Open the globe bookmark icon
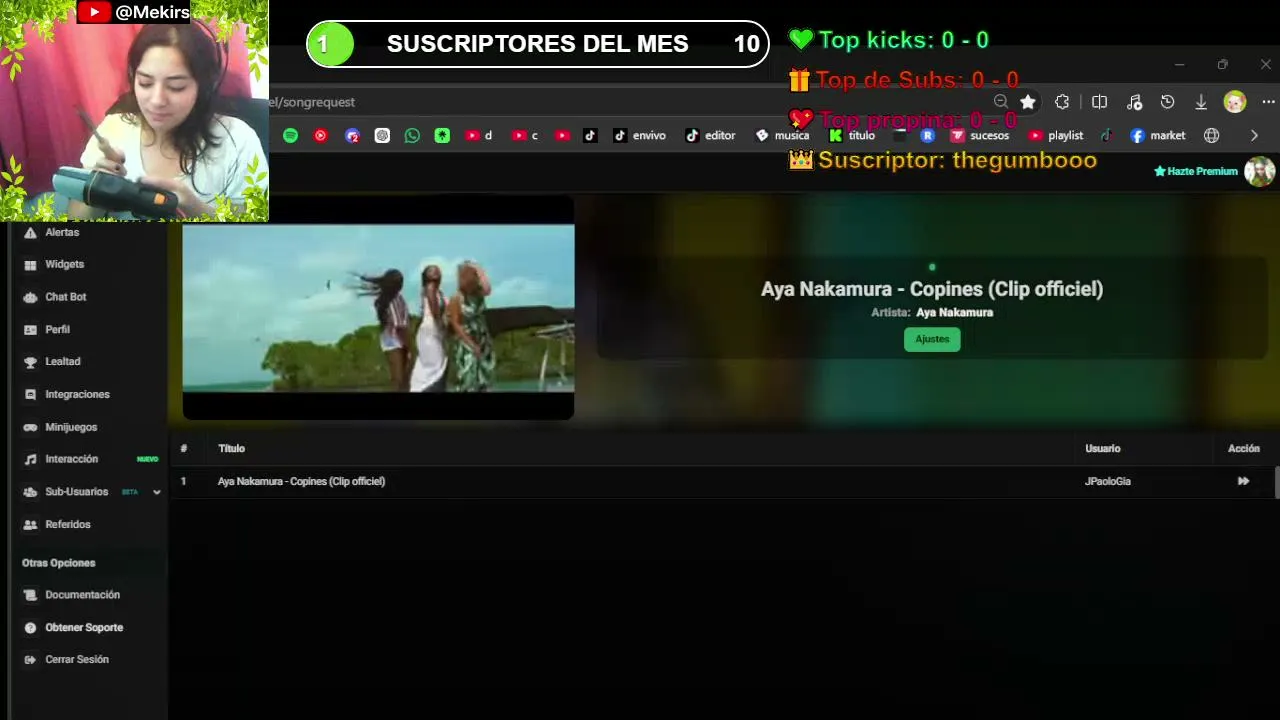 tap(1212, 135)
